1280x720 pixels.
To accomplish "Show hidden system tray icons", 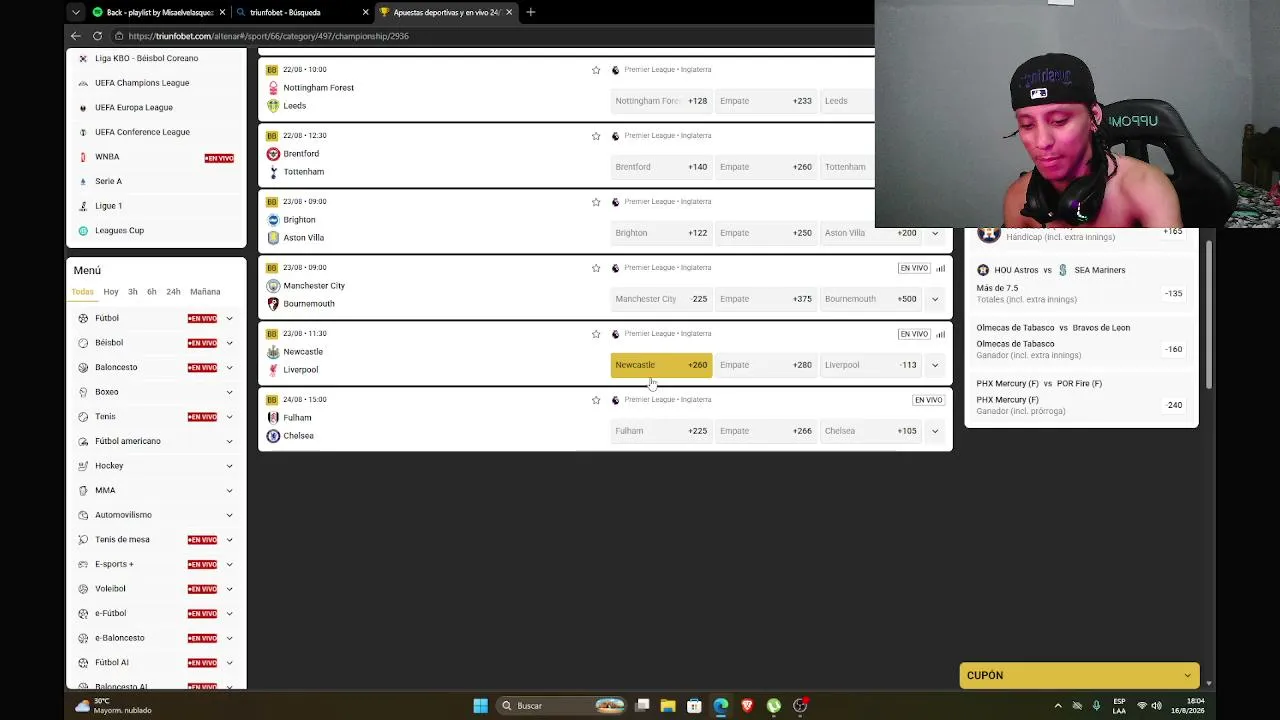I will pyautogui.click(x=1058, y=706).
